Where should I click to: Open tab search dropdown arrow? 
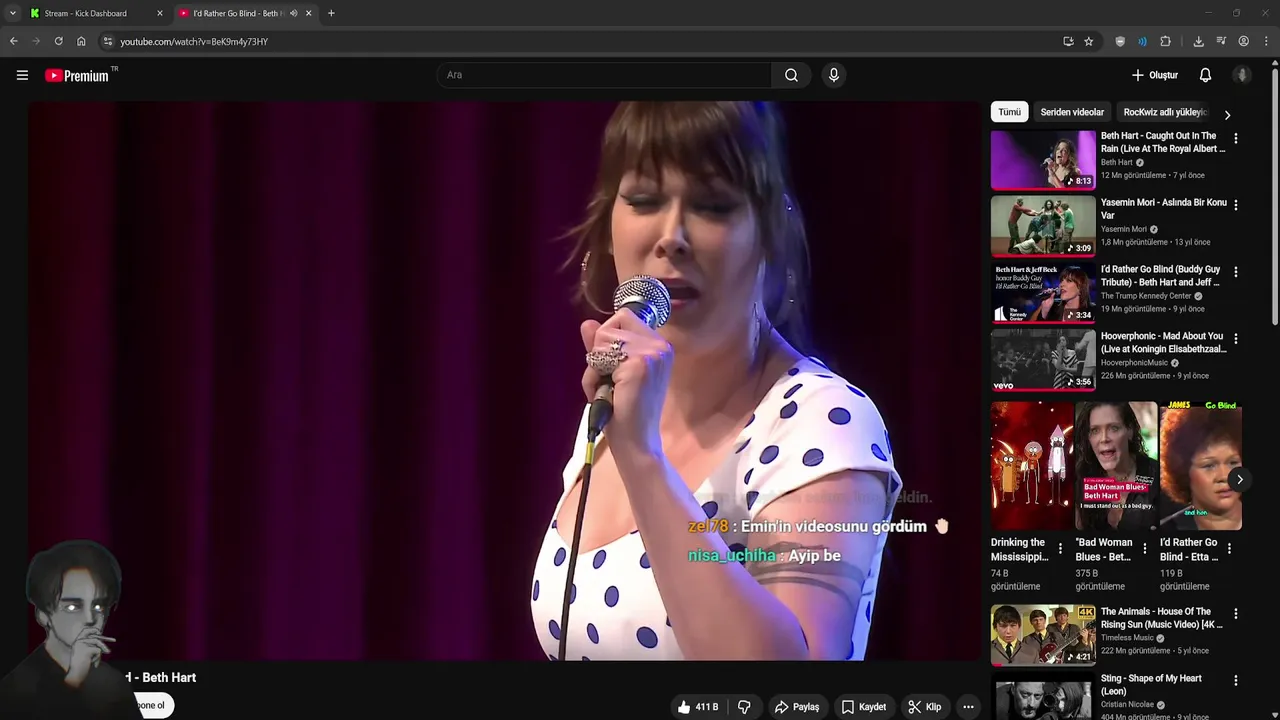12,13
